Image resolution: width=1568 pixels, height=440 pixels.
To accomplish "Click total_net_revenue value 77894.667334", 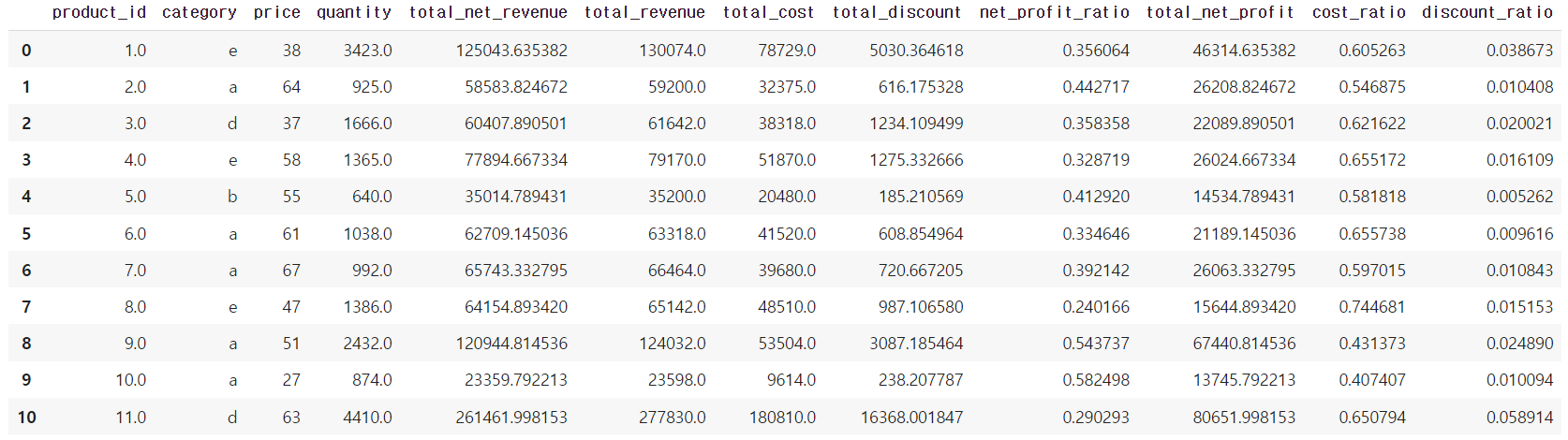I will point(516,160).
